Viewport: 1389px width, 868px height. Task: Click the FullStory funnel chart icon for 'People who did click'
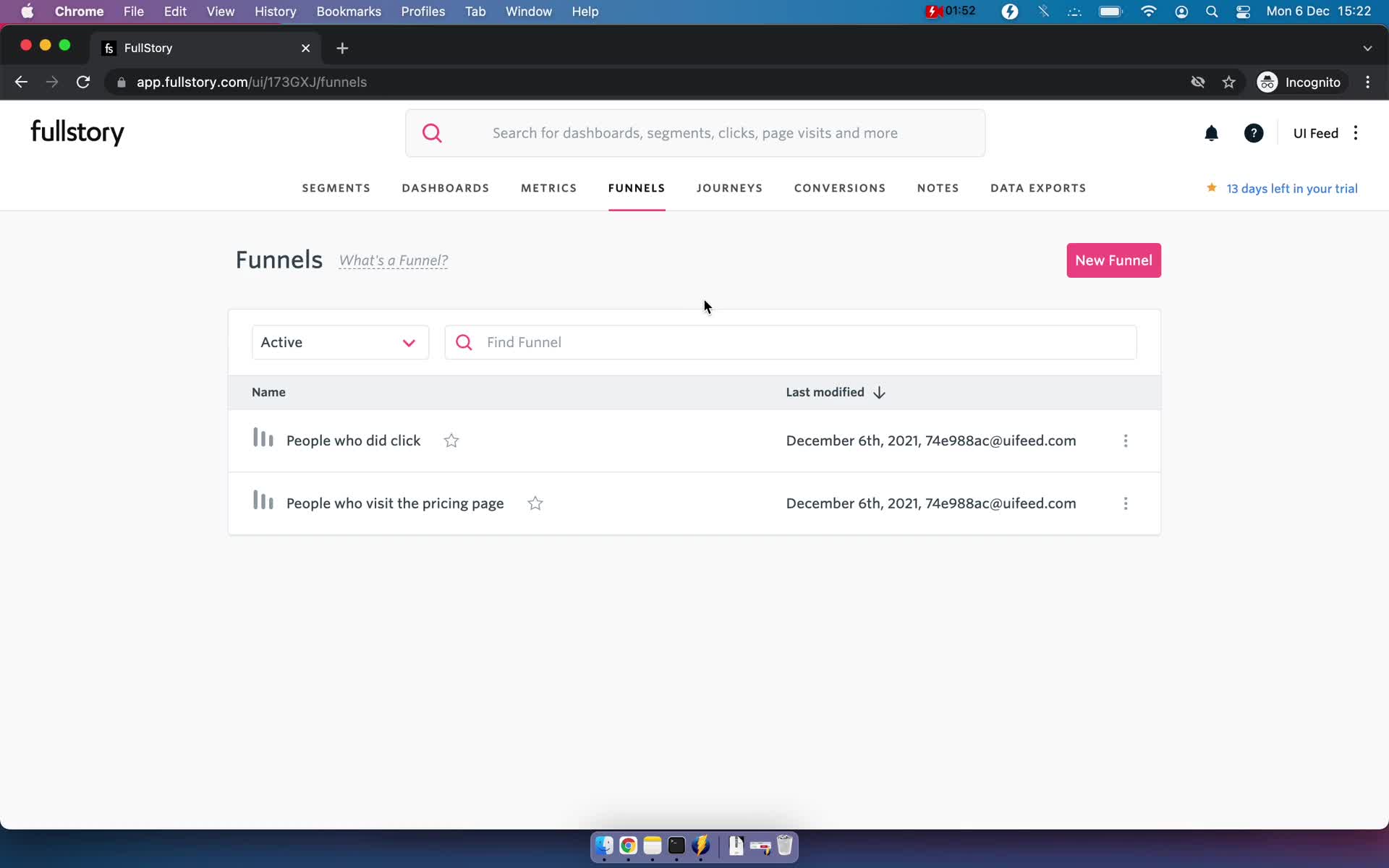point(263,438)
